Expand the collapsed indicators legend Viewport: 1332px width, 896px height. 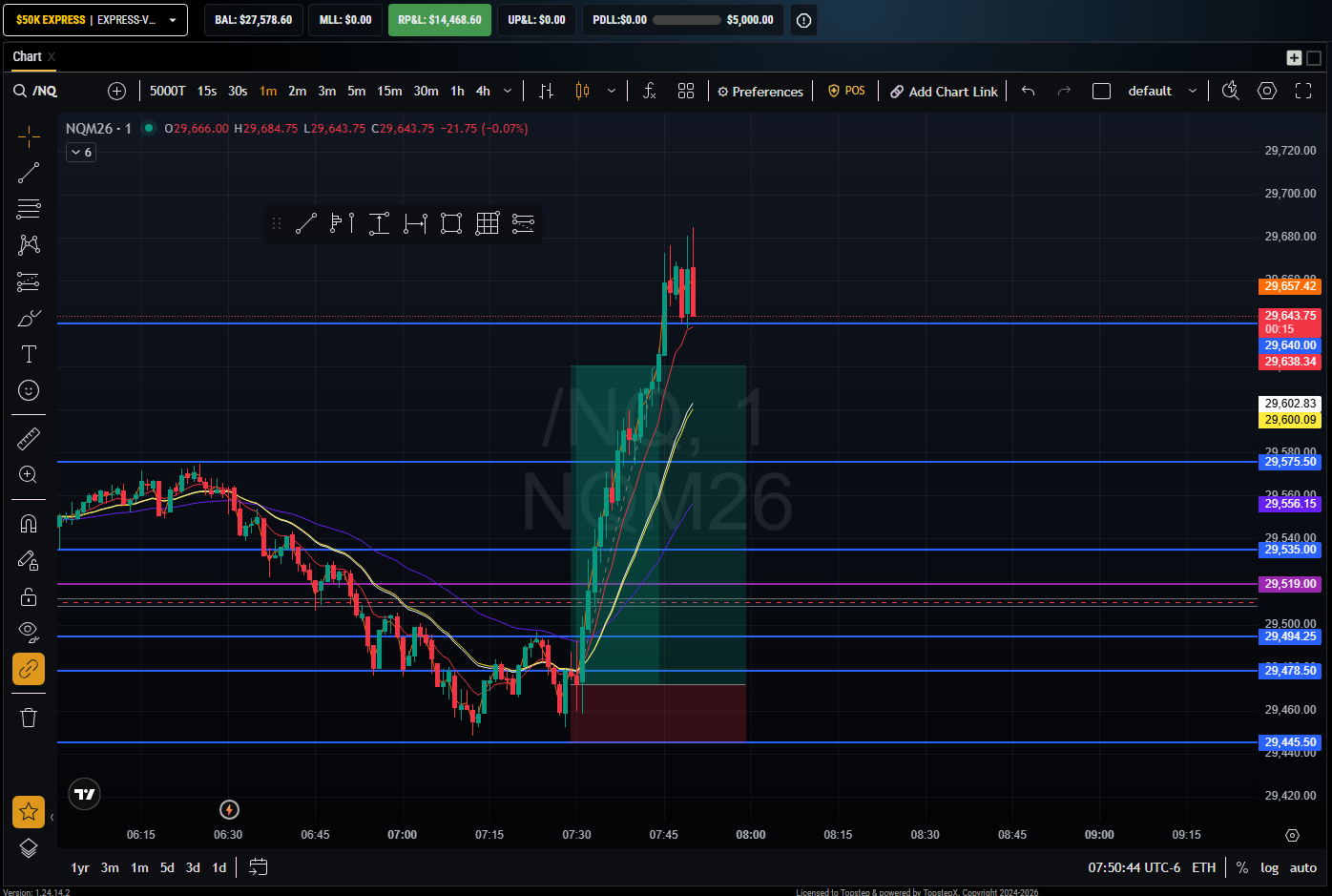point(81,152)
